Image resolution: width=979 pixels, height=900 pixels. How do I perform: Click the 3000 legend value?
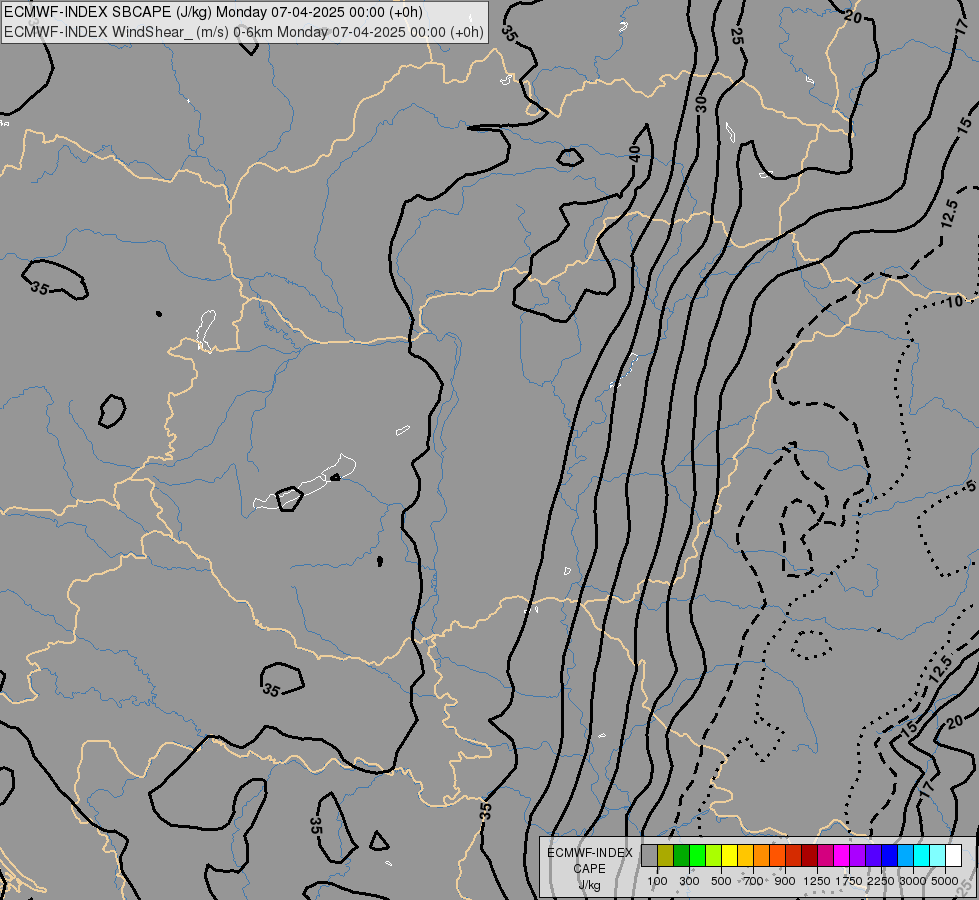pos(913,881)
